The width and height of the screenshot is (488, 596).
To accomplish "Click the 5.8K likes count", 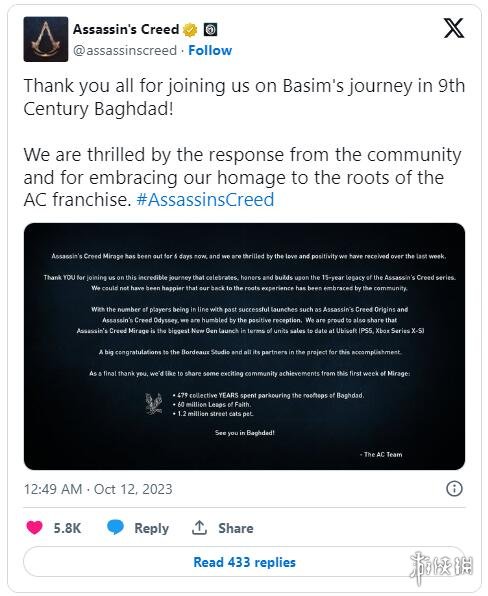I will pyautogui.click(x=67, y=528).
